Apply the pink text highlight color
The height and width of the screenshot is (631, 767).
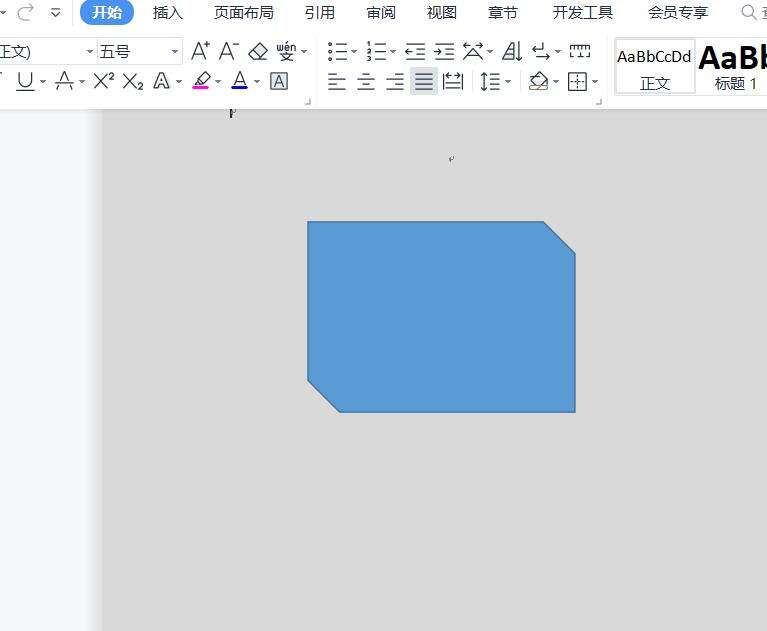click(x=202, y=81)
